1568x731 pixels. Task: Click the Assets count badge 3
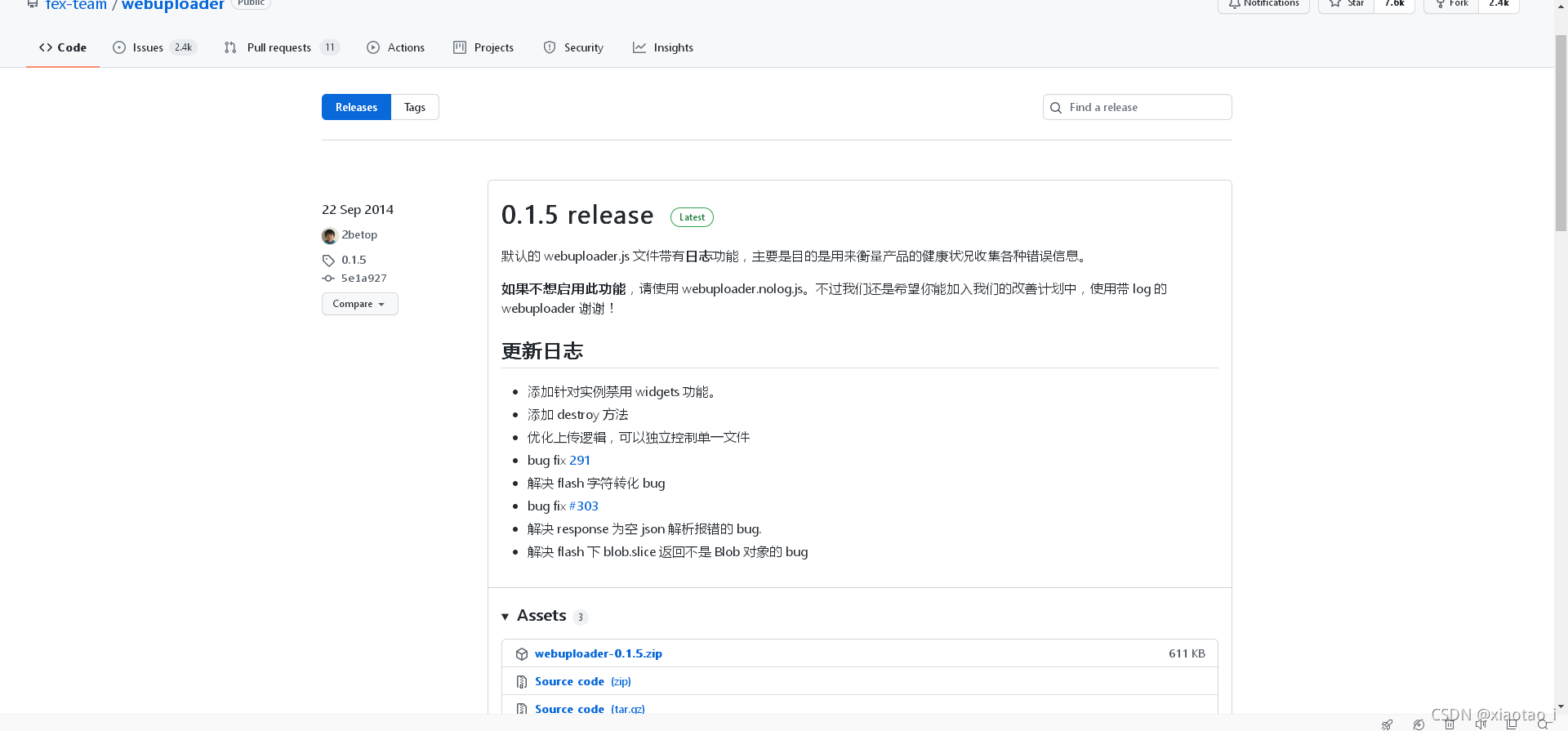(x=581, y=617)
